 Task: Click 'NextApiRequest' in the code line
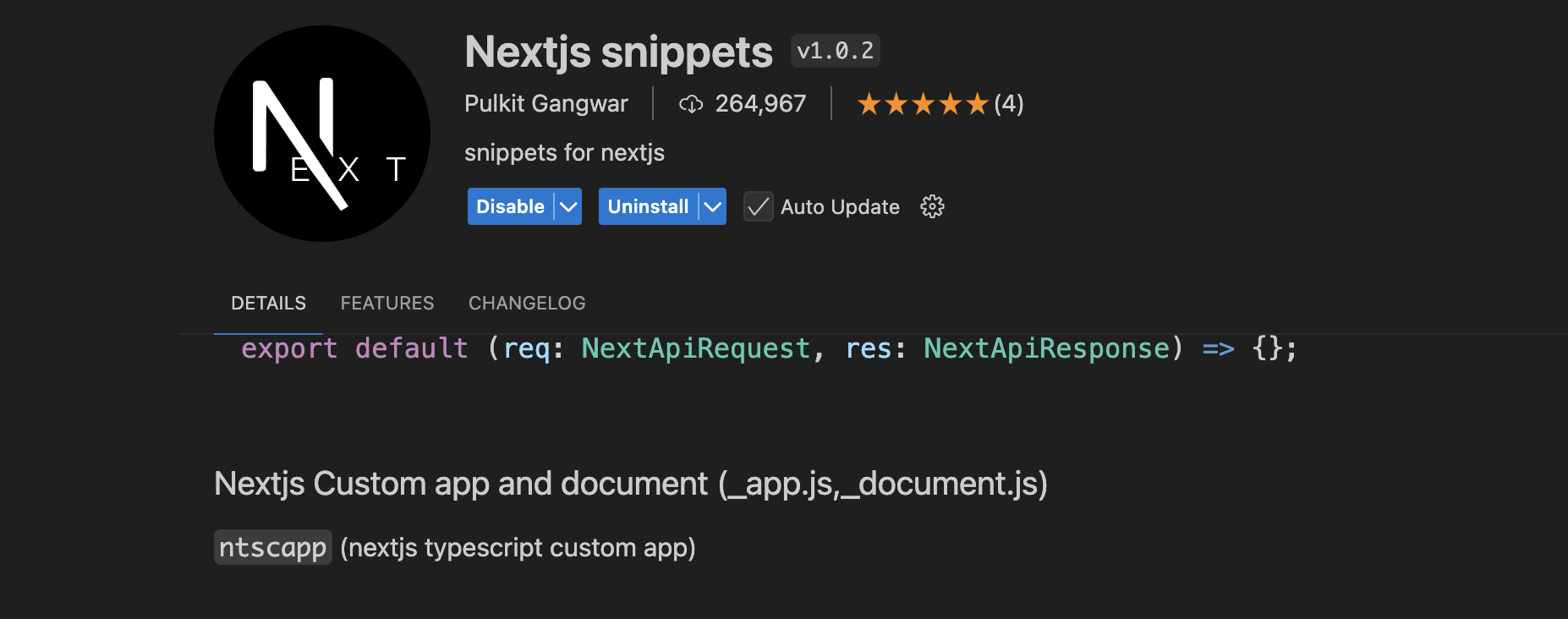click(696, 348)
